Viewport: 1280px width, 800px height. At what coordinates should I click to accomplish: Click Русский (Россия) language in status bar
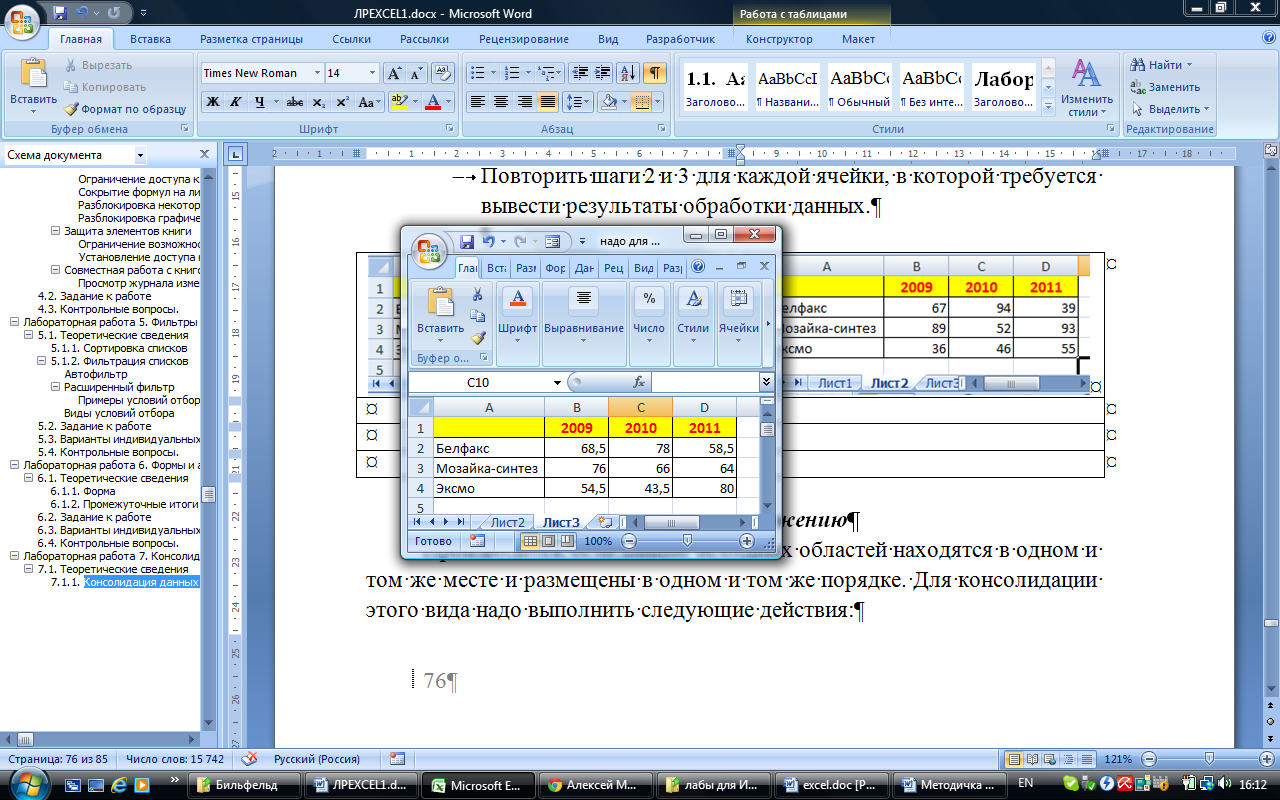click(317, 759)
